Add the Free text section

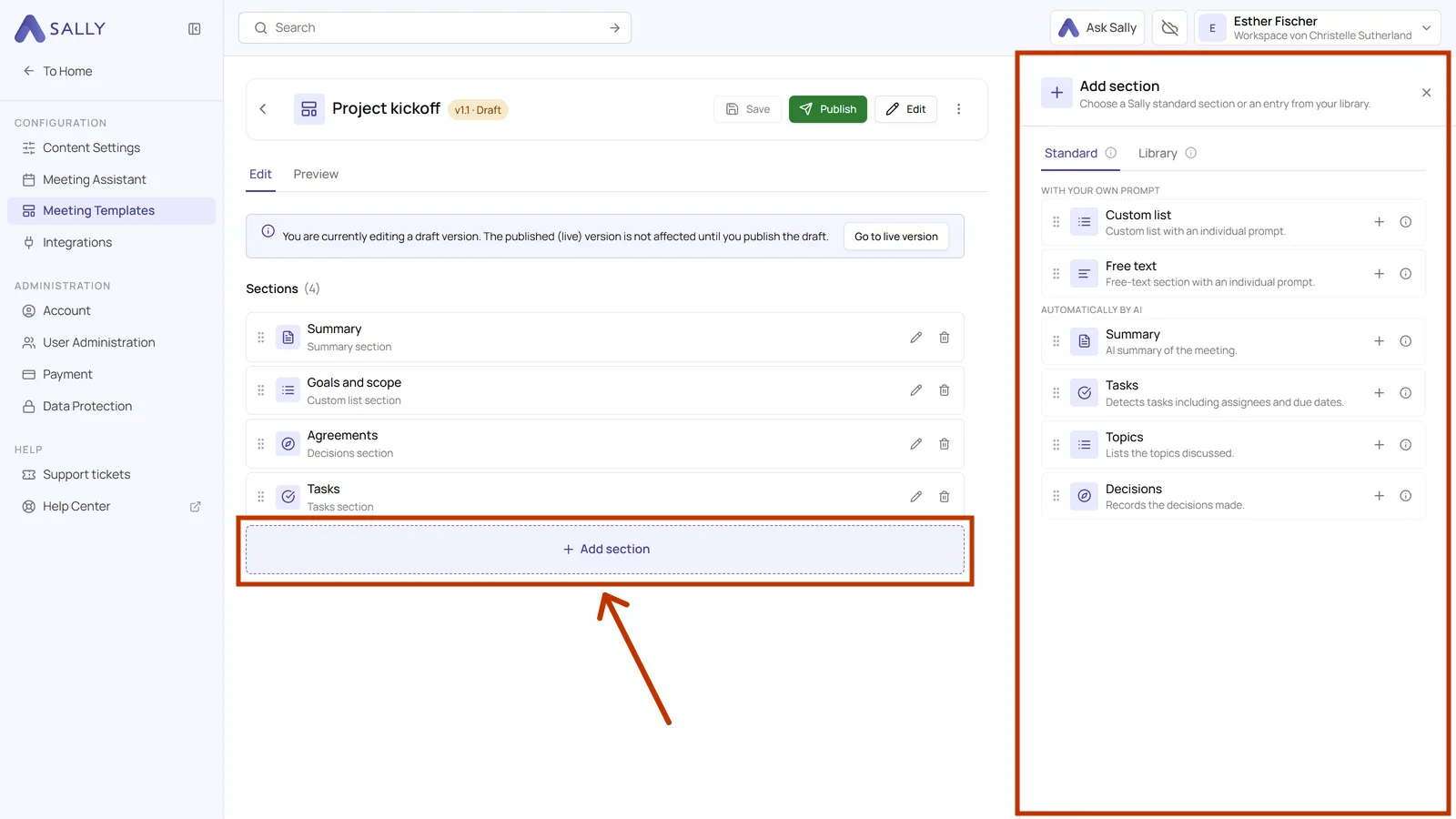(1380, 274)
